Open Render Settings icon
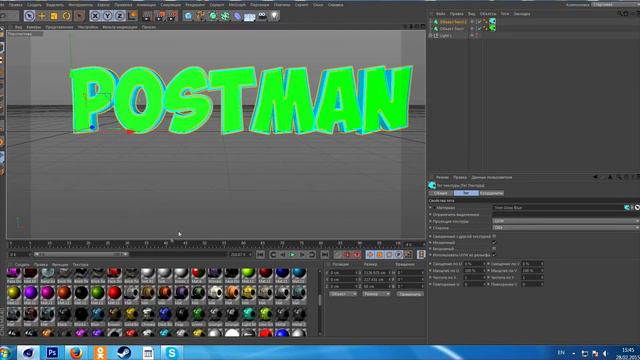Screen dimensions: 640x360 172,16
